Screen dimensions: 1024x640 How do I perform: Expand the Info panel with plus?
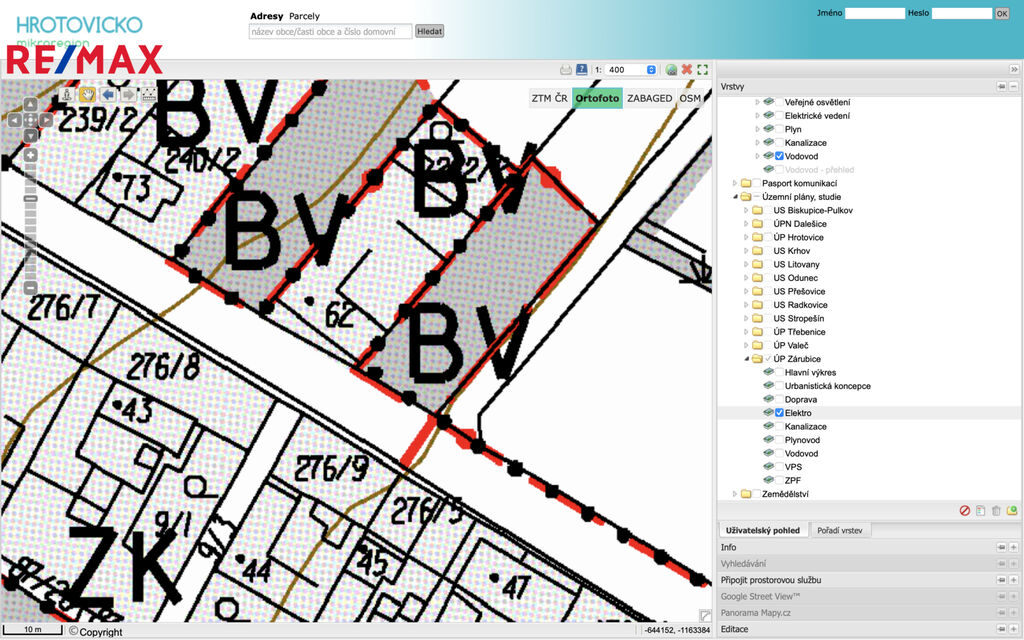[x=1013, y=547]
